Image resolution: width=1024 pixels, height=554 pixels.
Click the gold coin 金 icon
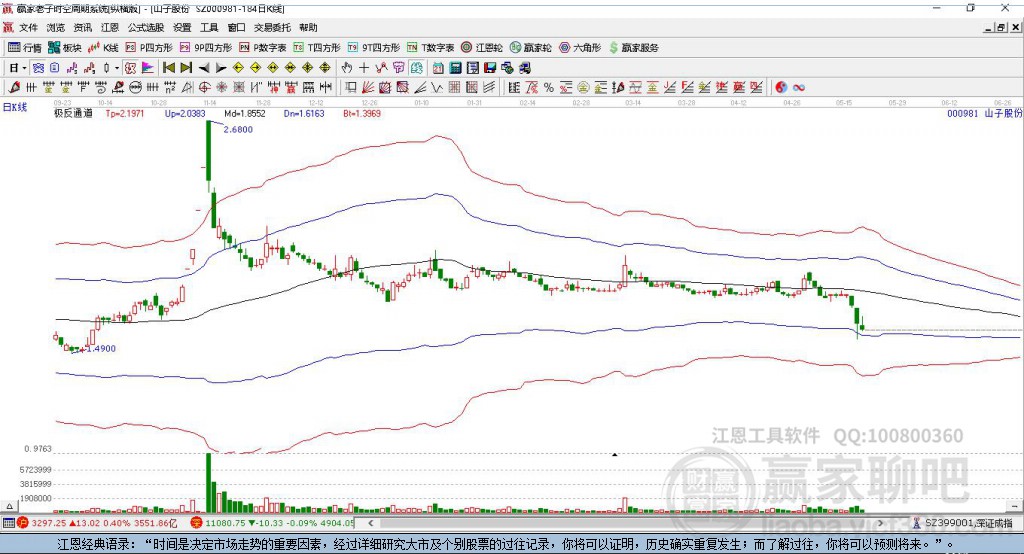coord(584,88)
